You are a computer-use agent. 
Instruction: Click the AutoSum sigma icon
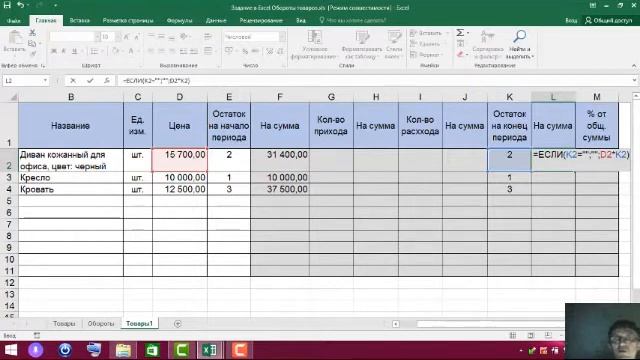tap(461, 33)
